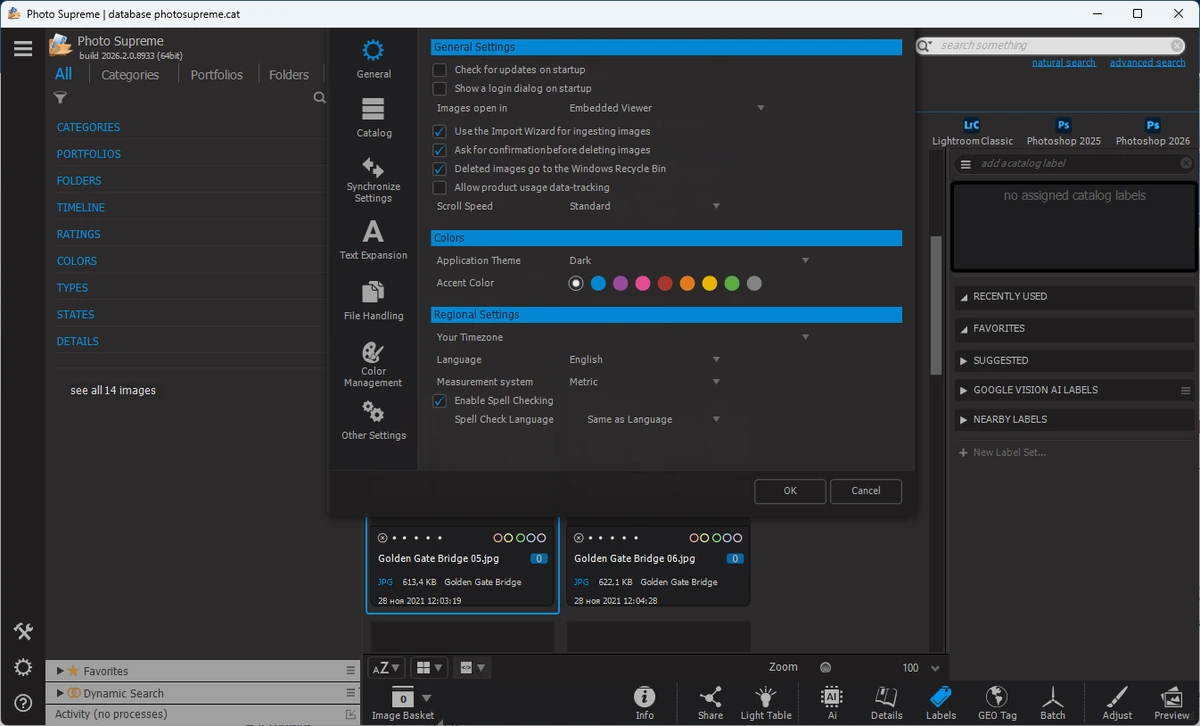
Task: Switch to the Portfolios tab
Action: 216,75
